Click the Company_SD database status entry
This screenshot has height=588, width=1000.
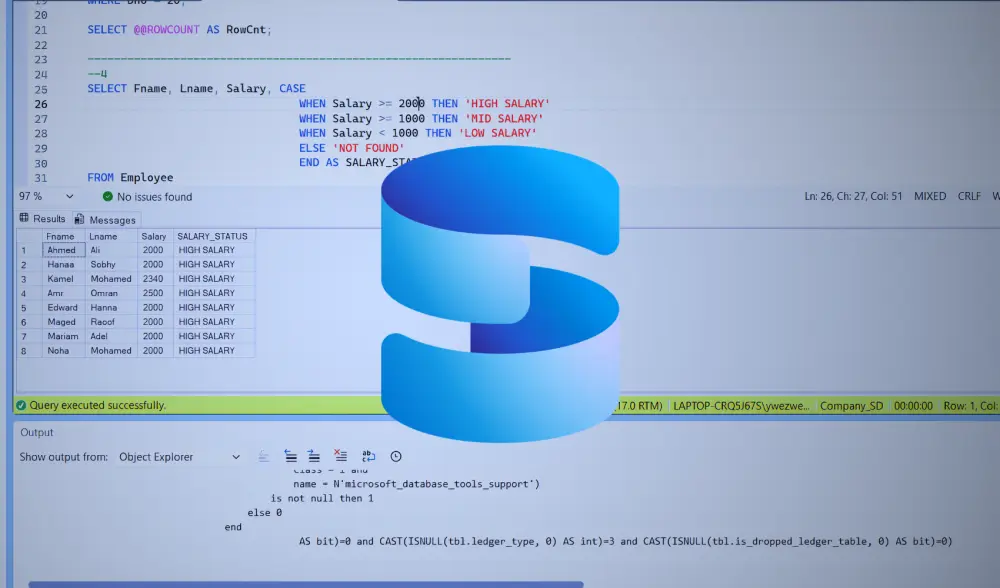[x=851, y=406]
